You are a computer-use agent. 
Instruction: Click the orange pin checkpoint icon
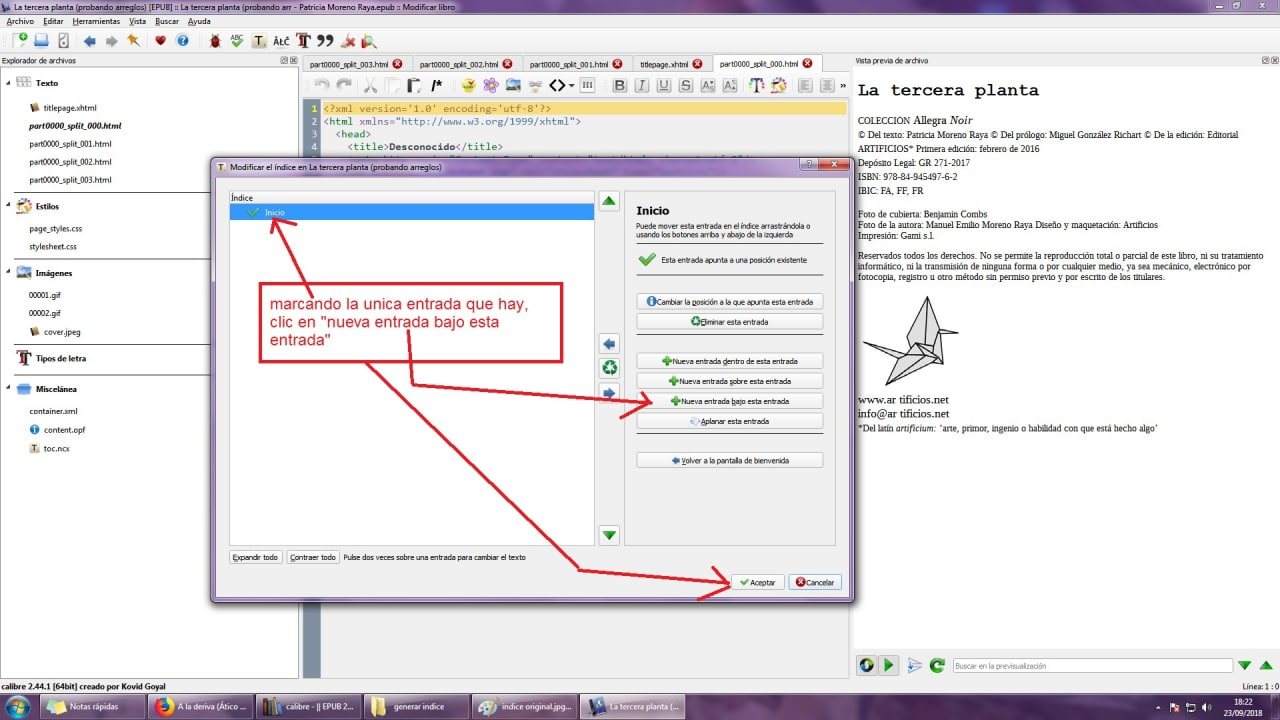click(133, 41)
